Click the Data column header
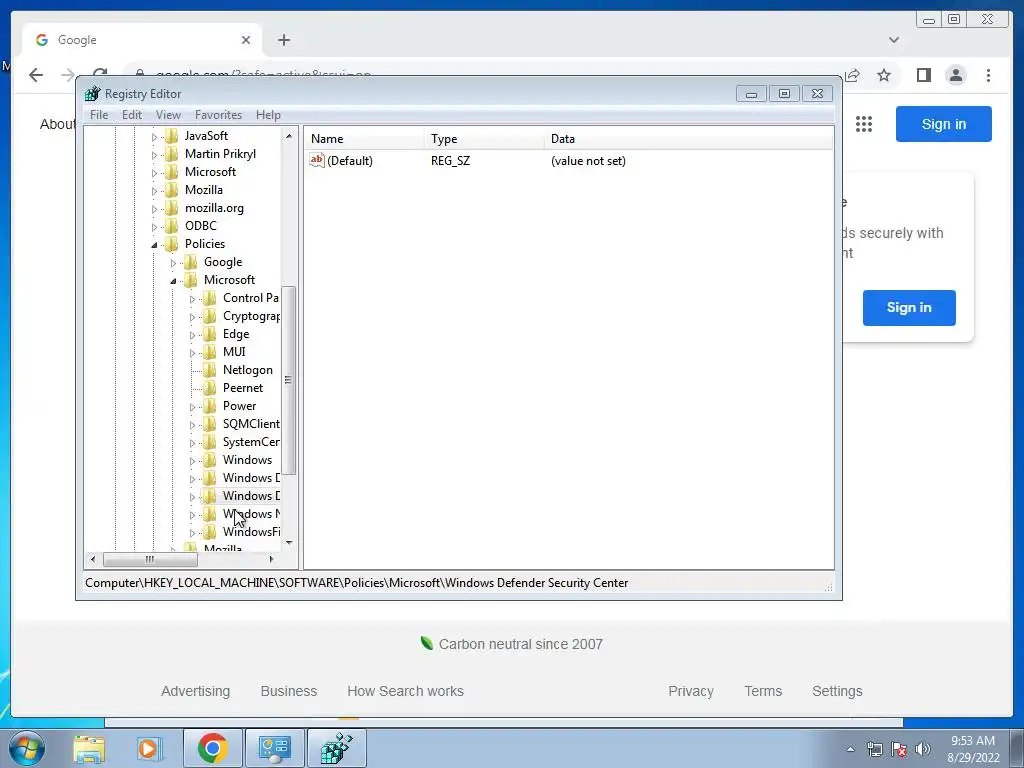This screenshot has width=1024, height=768. pos(689,138)
